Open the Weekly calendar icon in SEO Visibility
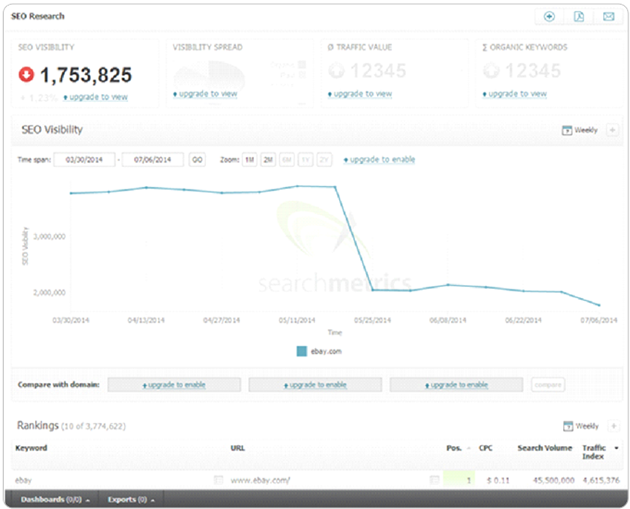The image size is (630, 509). pos(567,130)
